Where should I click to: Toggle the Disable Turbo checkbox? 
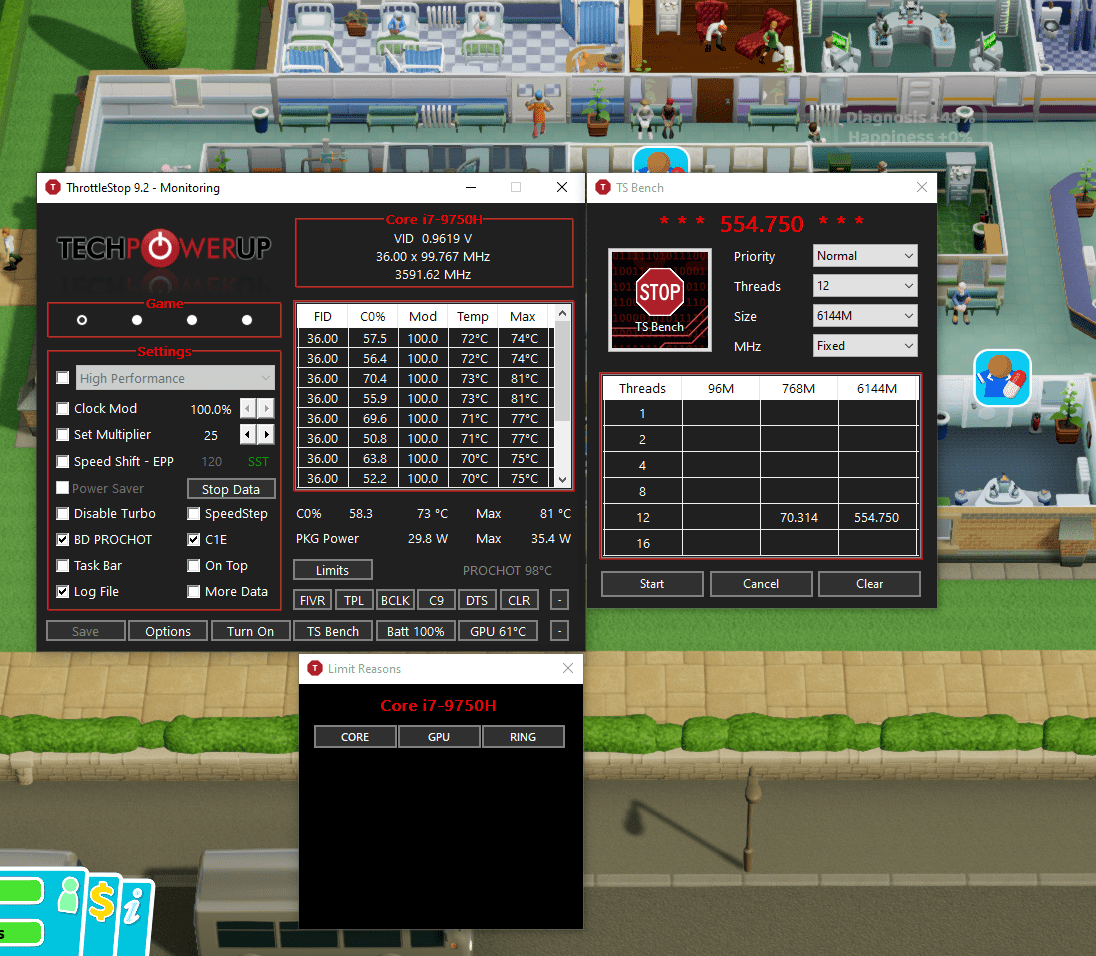click(63, 514)
